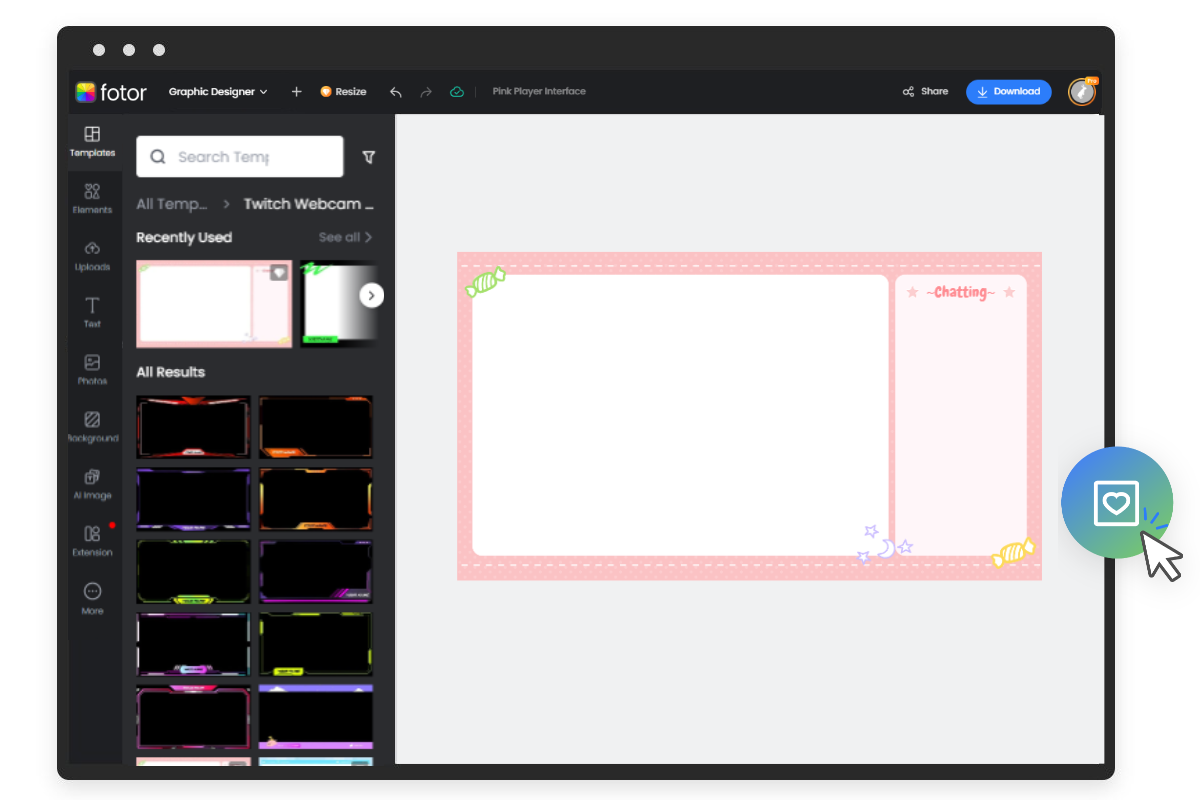This screenshot has width=1200, height=800.
Task: Open template filter options
Action: [x=368, y=157]
